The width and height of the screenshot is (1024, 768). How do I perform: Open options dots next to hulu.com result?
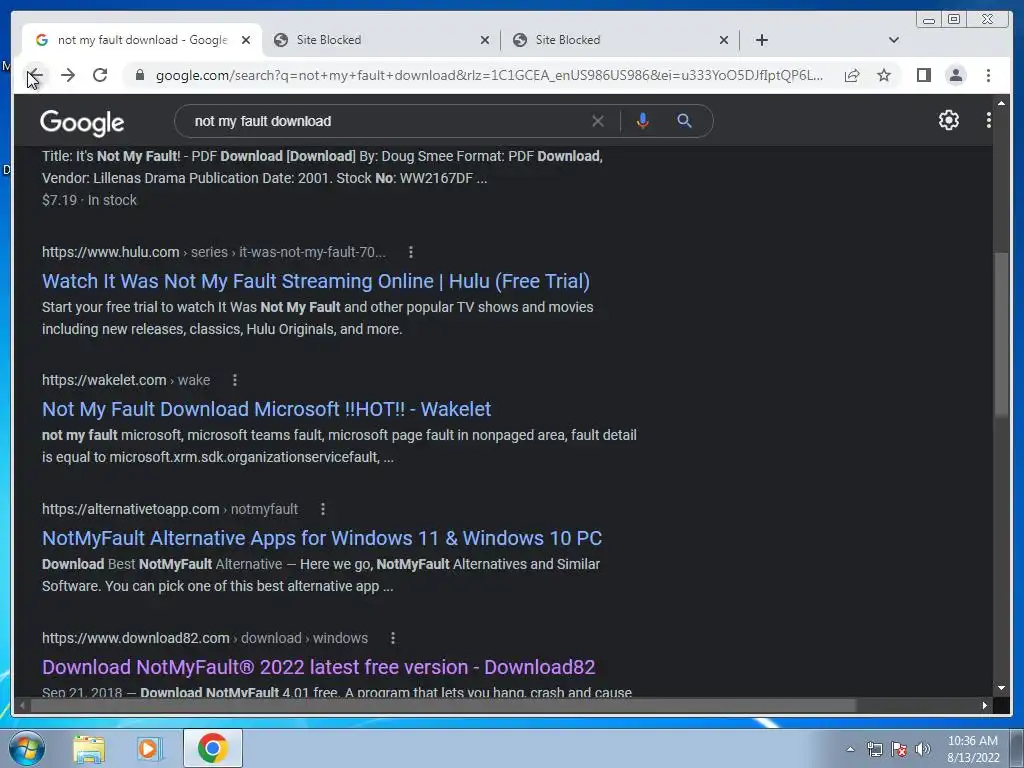point(410,252)
